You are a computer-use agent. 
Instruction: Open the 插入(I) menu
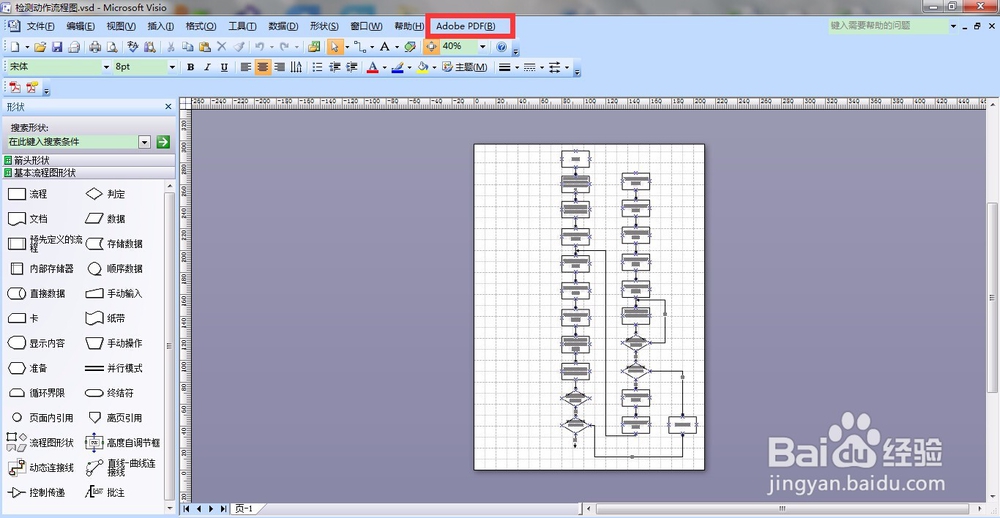click(161, 26)
